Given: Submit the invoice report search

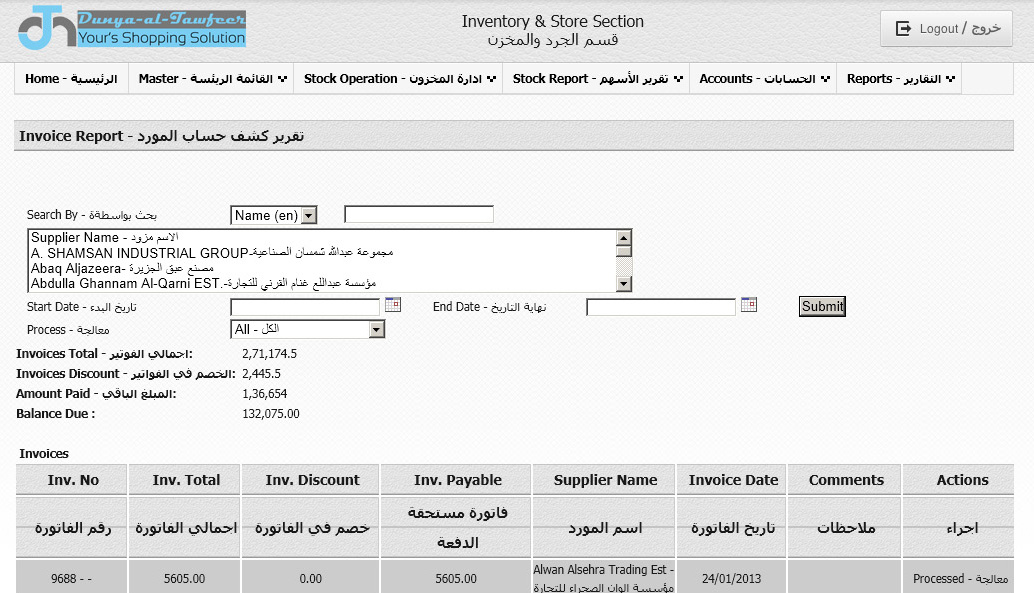Looking at the screenshot, I should click(822, 306).
